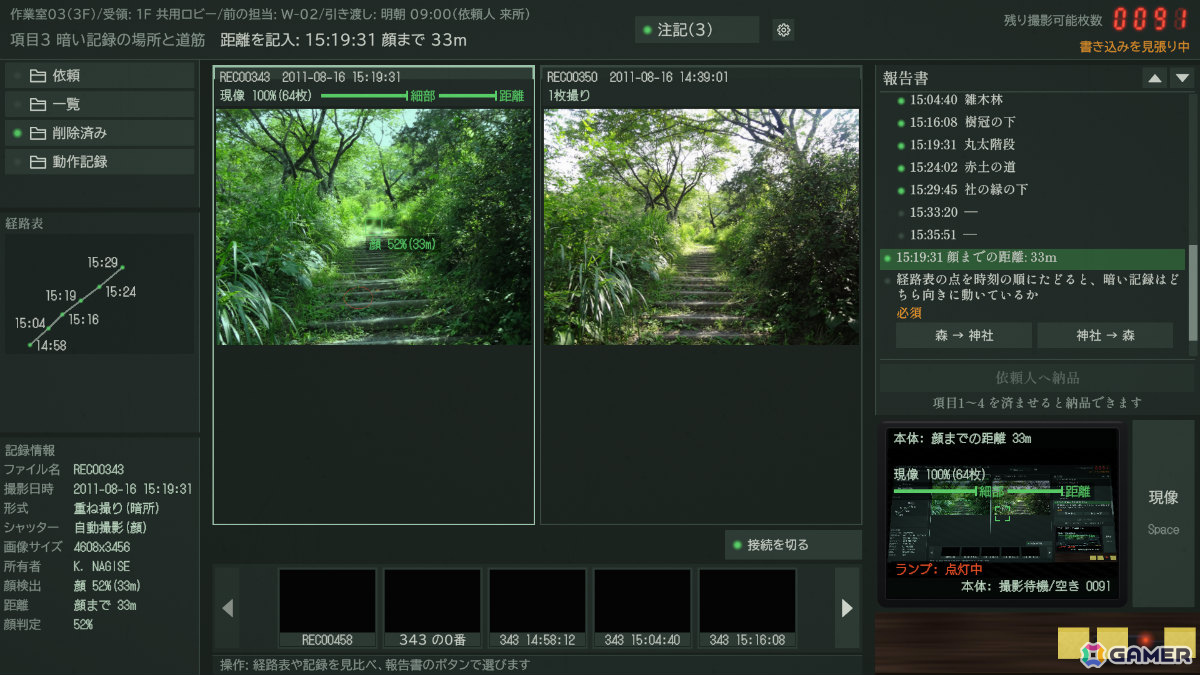
Task: Click the 現像 develop button
Action: point(1163,513)
